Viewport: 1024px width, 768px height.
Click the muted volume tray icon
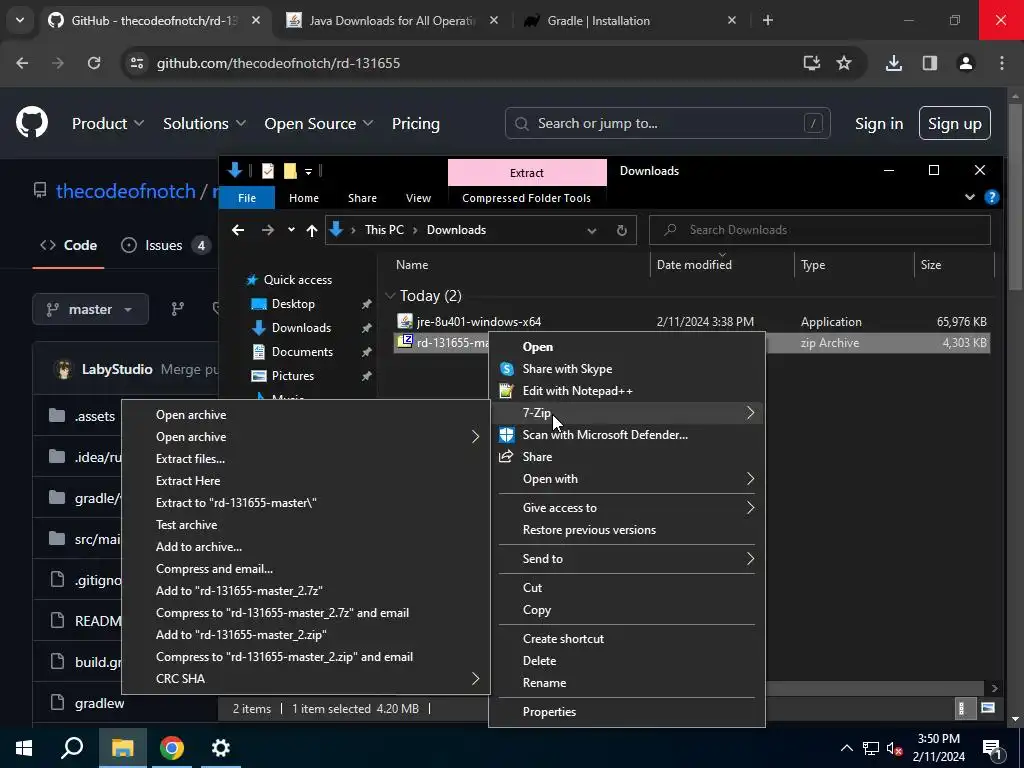point(894,748)
